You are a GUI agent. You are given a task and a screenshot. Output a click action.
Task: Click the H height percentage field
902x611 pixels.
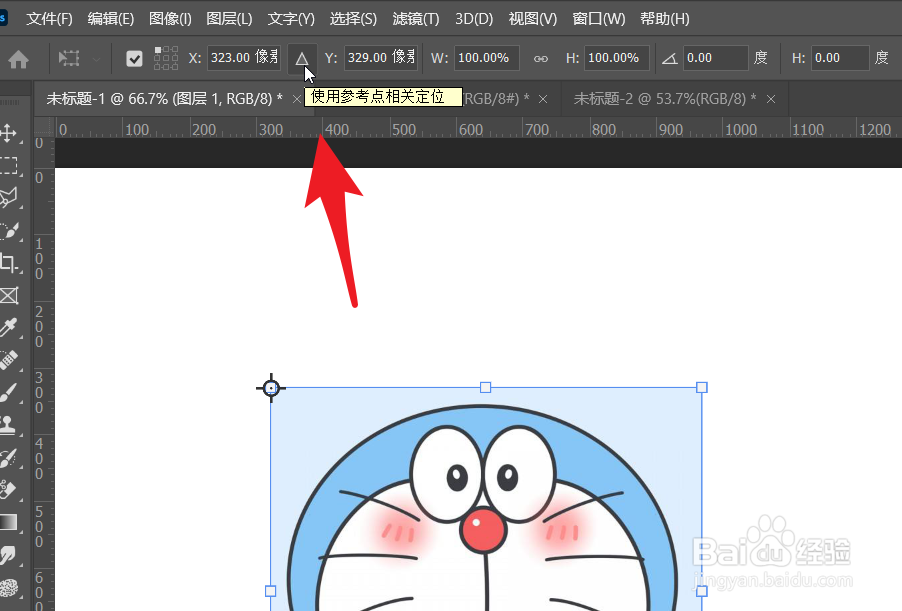pyautogui.click(x=617, y=58)
